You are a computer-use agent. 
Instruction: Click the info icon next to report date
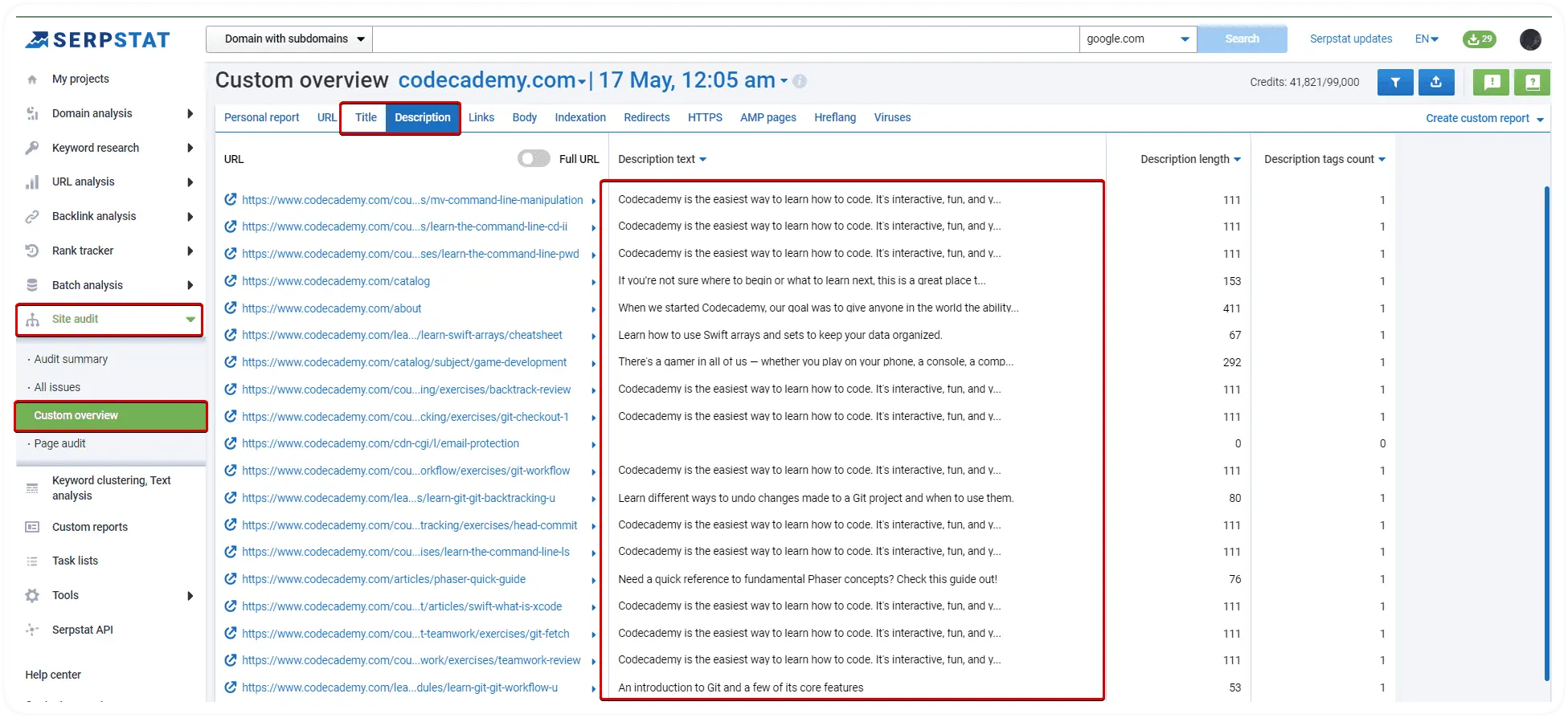(x=800, y=81)
